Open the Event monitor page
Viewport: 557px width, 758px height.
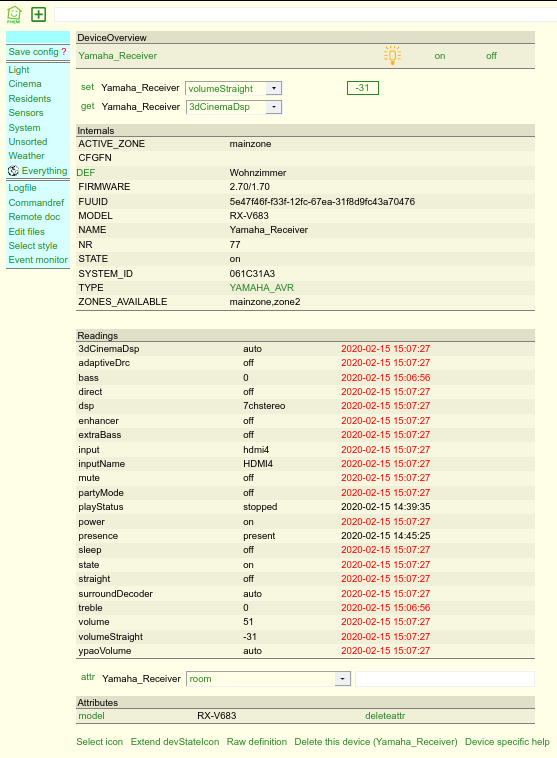(38, 260)
